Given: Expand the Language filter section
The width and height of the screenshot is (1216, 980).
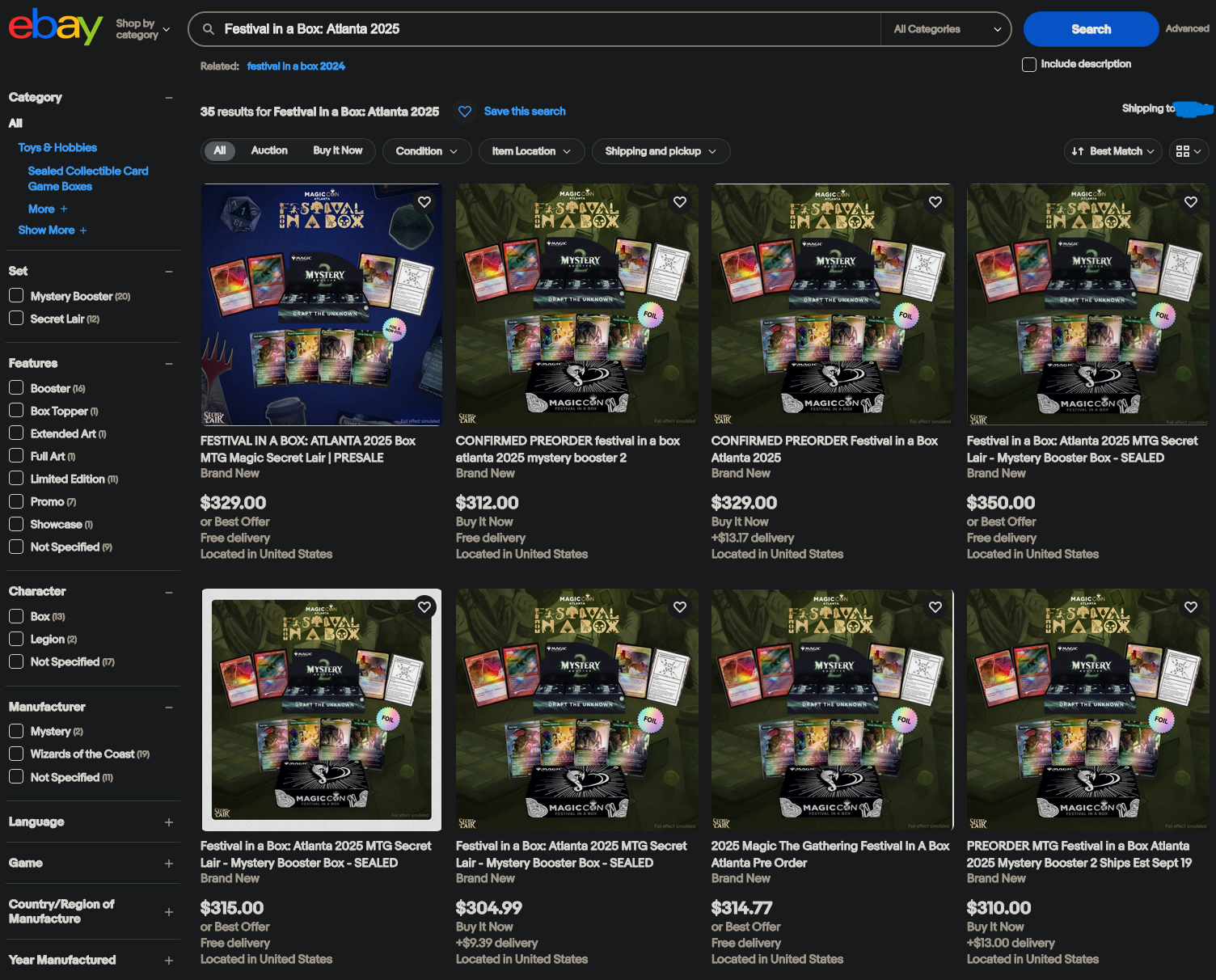Looking at the screenshot, I should [x=169, y=822].
